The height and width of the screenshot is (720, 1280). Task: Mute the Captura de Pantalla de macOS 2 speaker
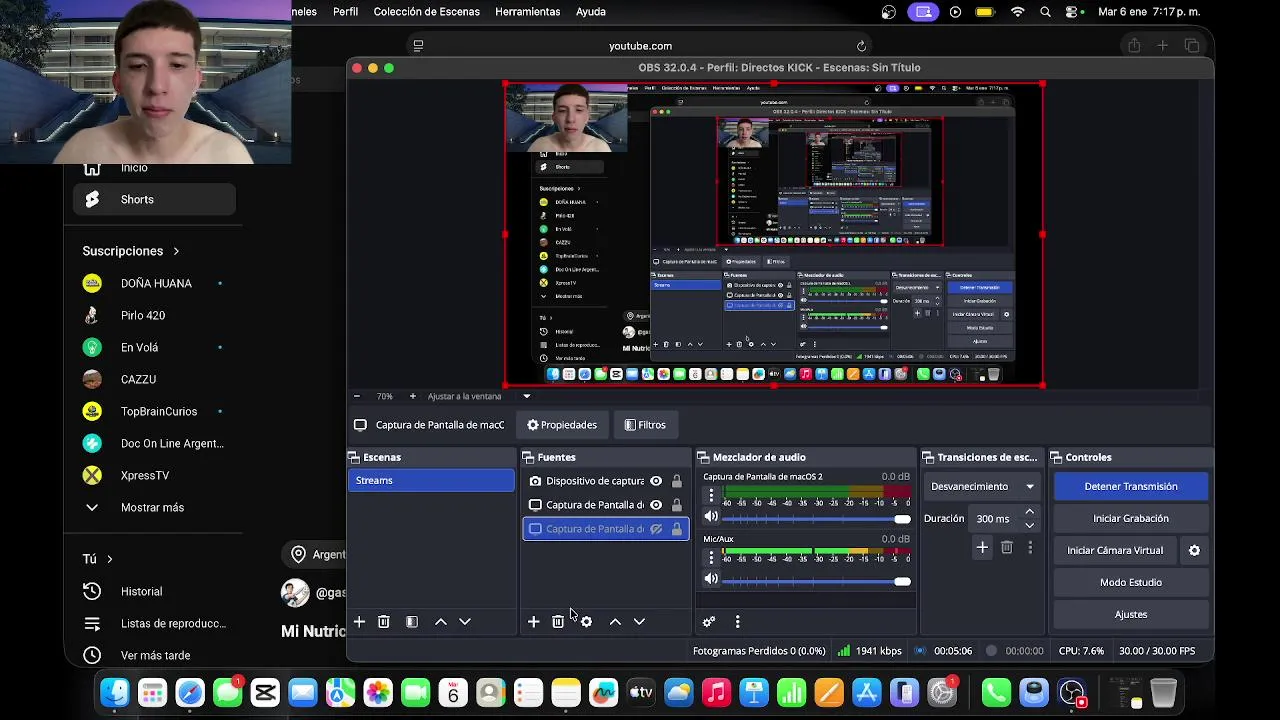click(711, 517)
